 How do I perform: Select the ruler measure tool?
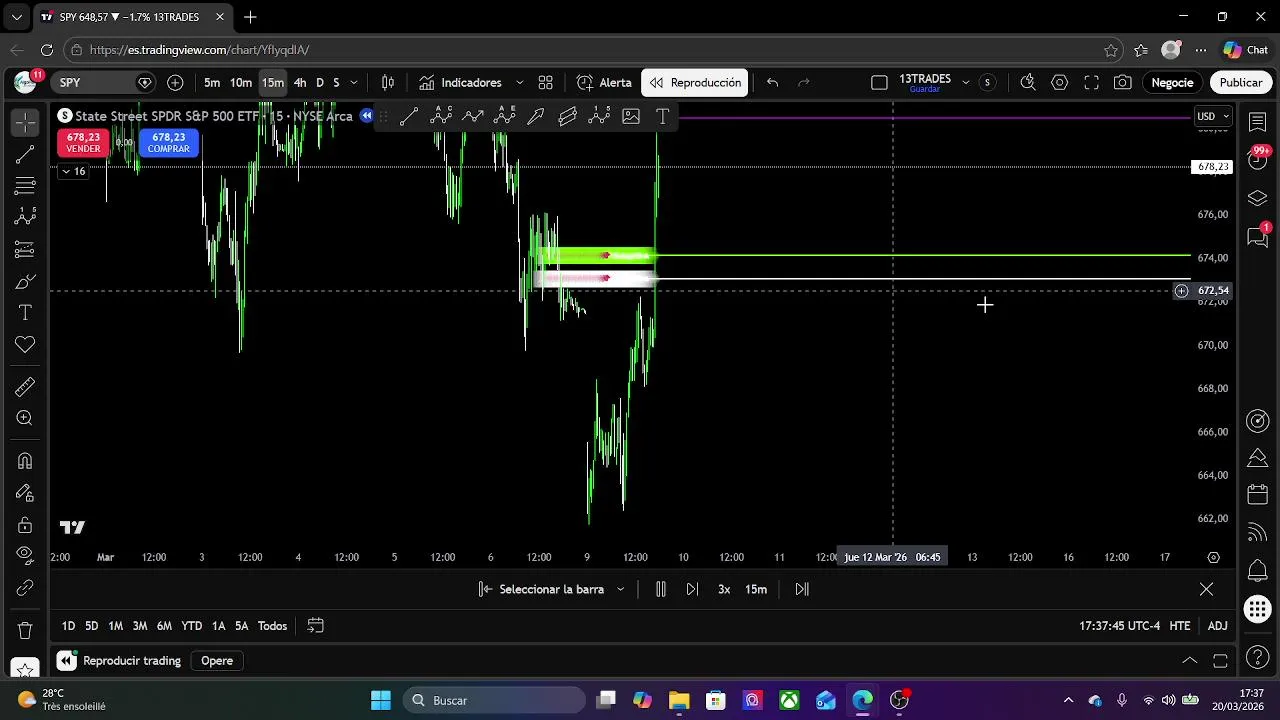[x=25, y=386]
